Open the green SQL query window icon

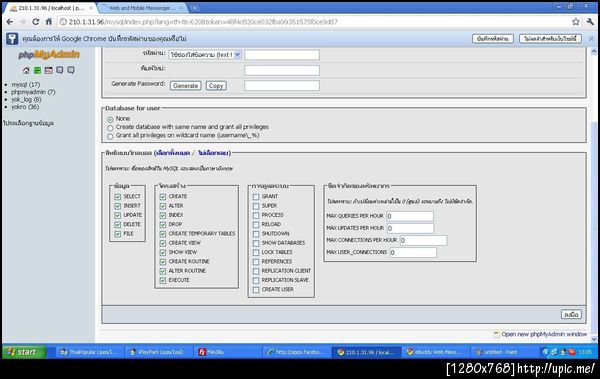(37, 70)
